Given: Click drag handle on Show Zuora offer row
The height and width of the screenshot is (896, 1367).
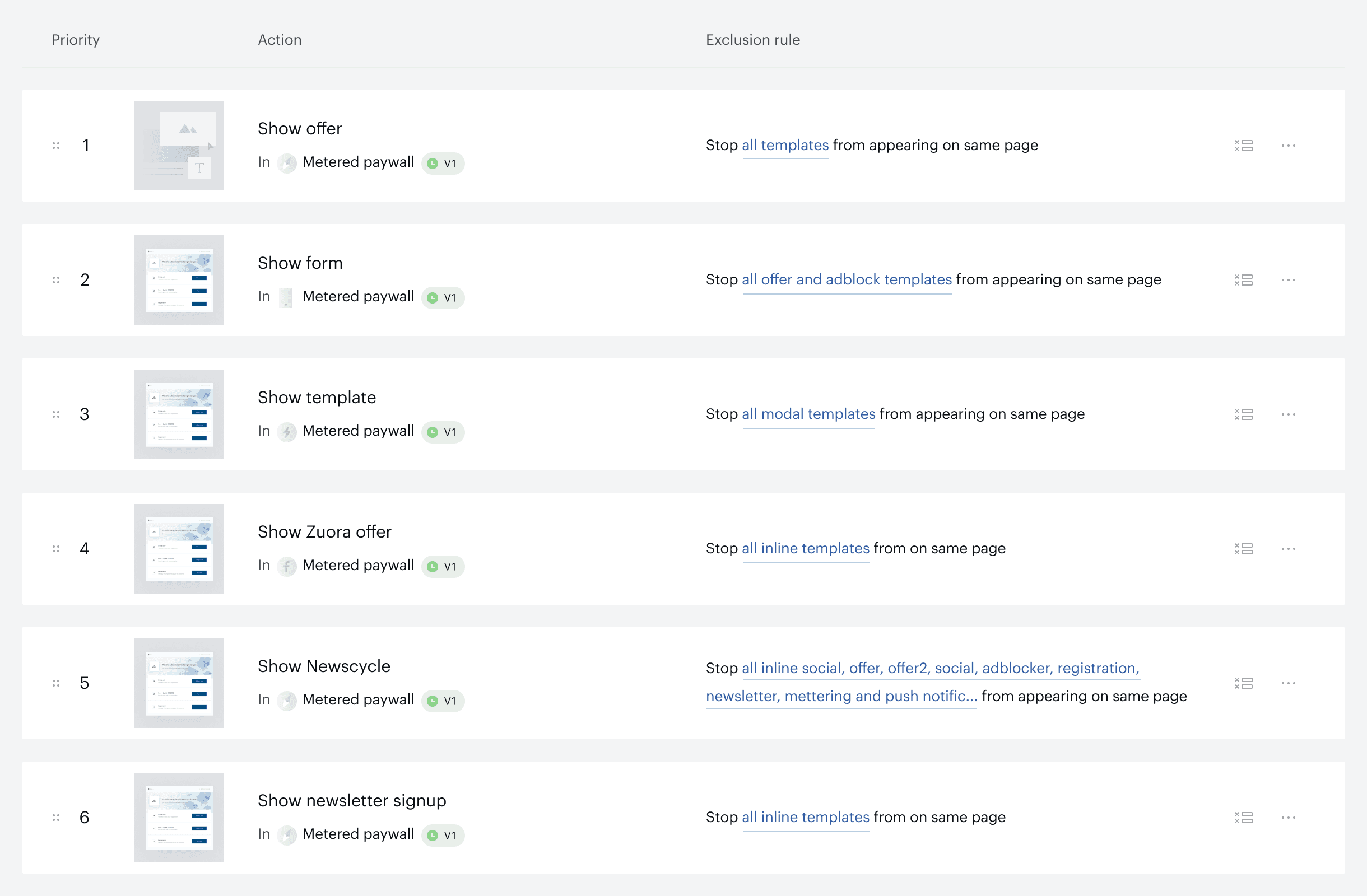Looking at the screenshot, I should tap(55, 549).
